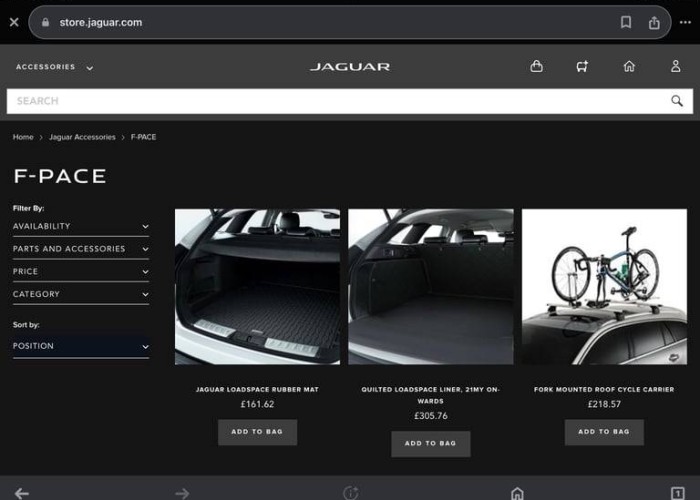Screen dimensions: 700x500
Task: Open the Loadspace Rubber Mat product image
Action: pyautogui.click(x=258, y=287)
